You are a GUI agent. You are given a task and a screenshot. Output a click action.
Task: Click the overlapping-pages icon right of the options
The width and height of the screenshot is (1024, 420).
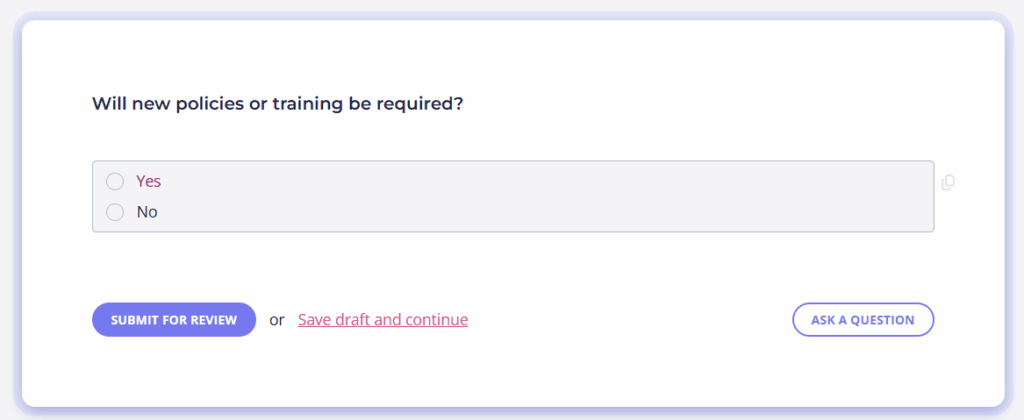pos(948,182)
